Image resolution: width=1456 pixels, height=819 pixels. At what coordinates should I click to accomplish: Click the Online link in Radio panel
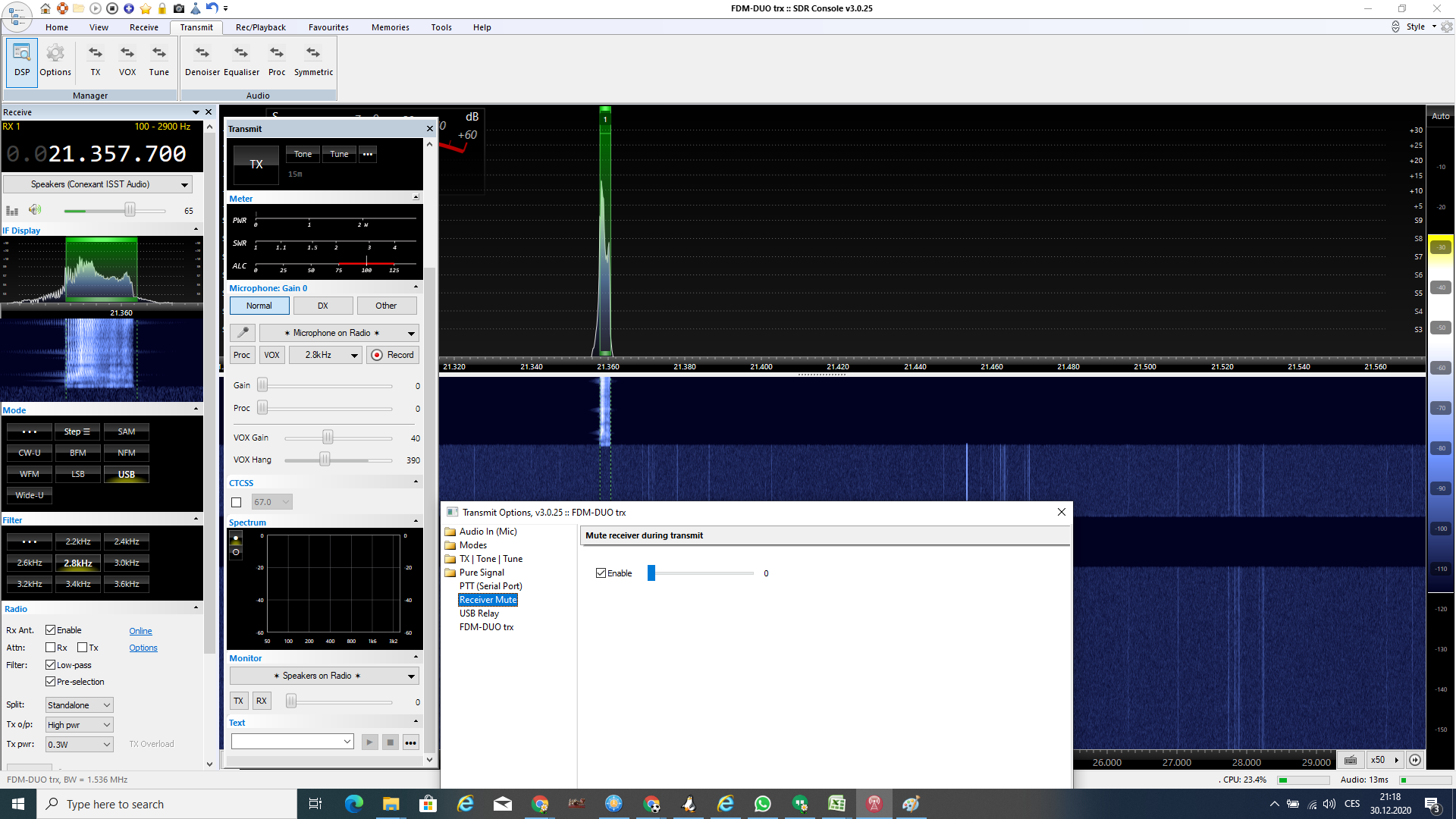140,631
